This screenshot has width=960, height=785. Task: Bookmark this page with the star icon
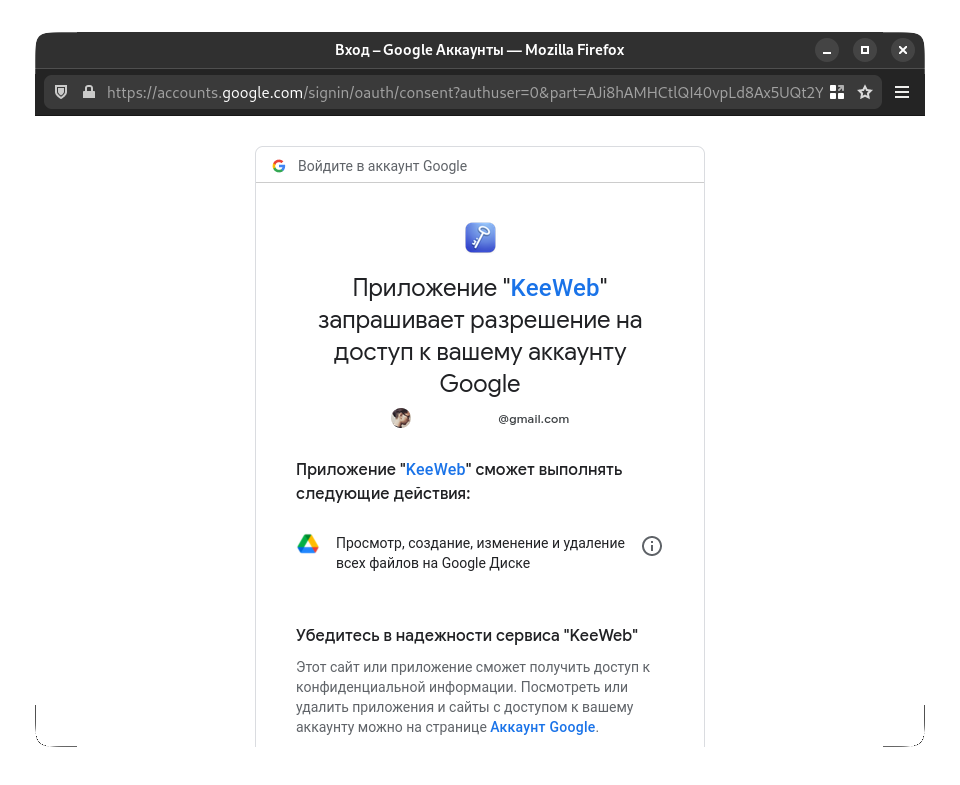(864, 92)
